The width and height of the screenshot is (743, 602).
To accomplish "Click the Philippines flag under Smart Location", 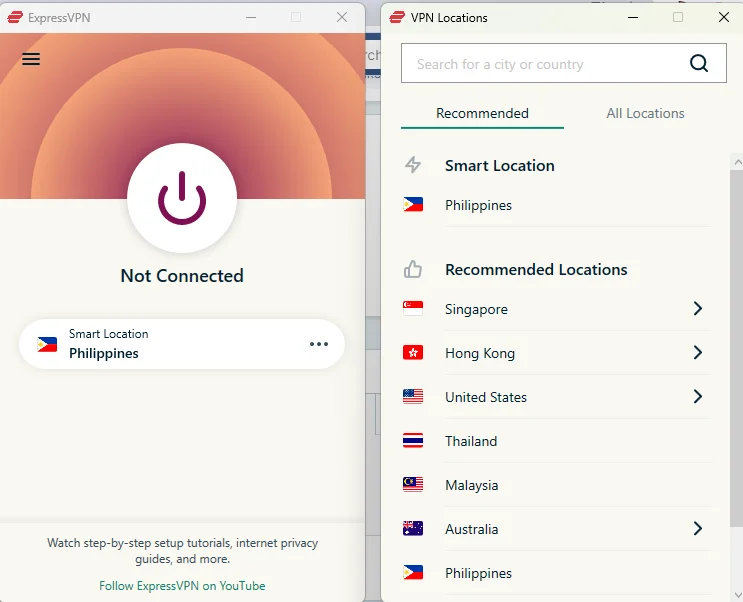I will (413, 205).
